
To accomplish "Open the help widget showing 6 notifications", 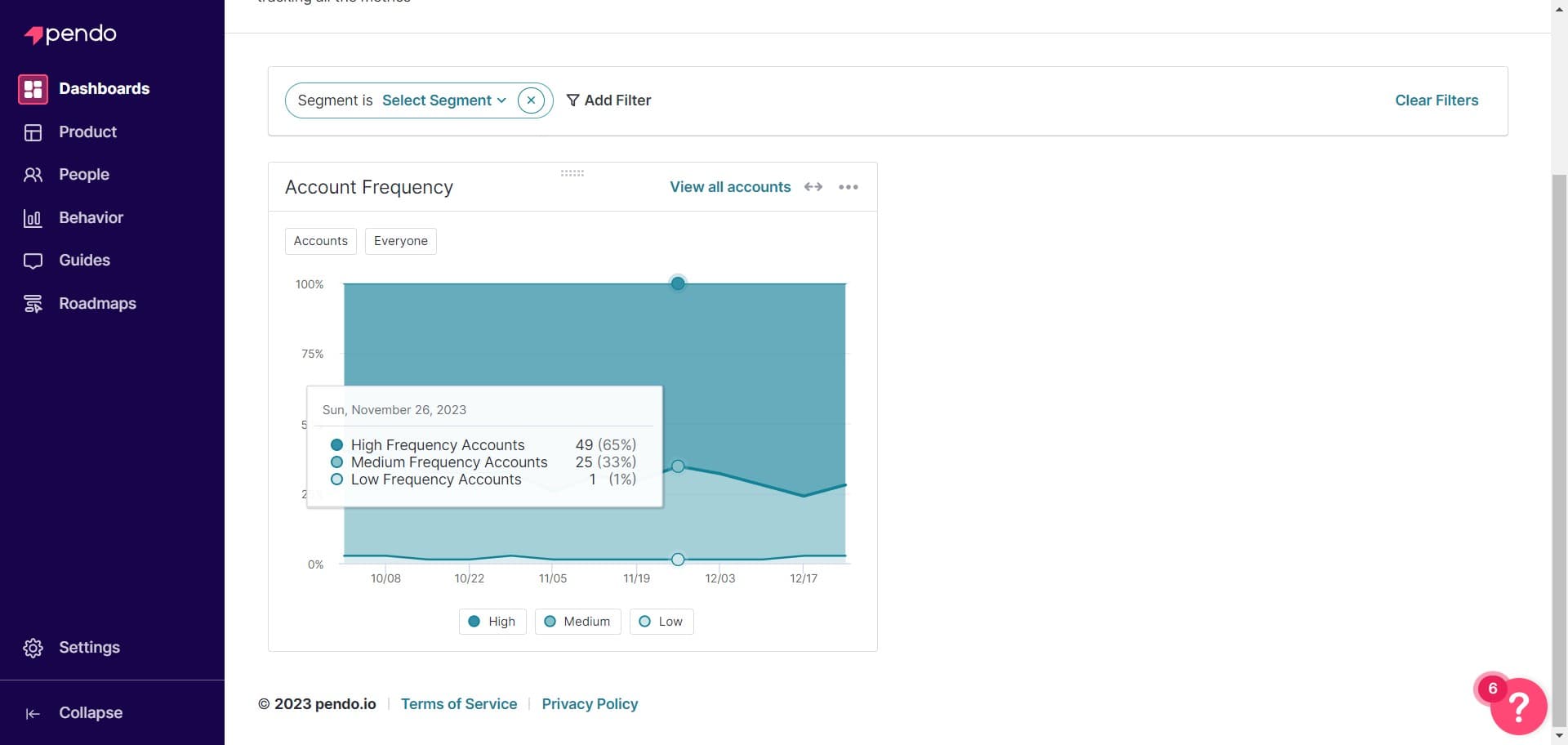I will click(1517, 706).
